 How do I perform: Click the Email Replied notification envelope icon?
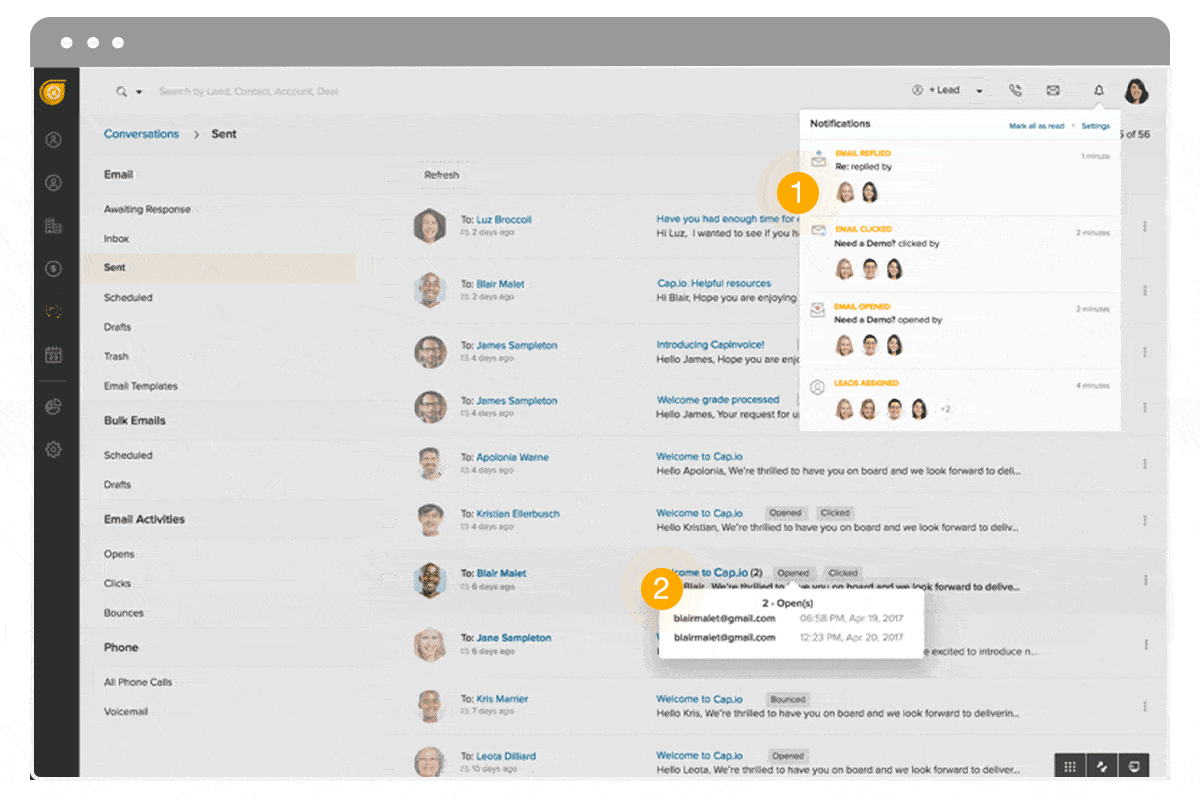pyautogui.click(x=818, y=158)
